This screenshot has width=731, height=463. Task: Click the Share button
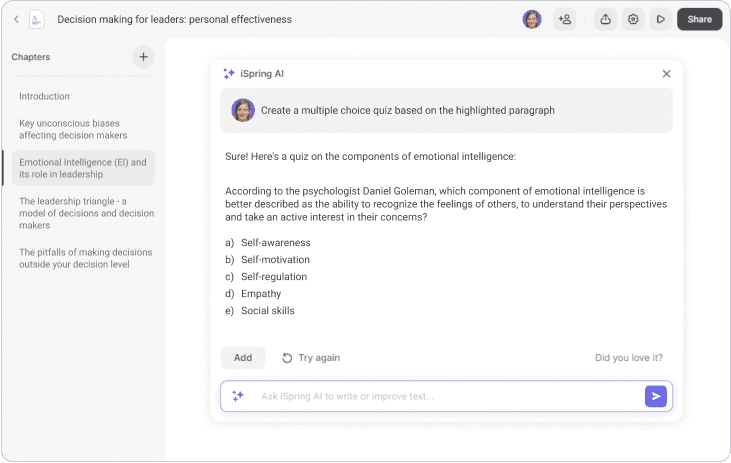[699, 19]
